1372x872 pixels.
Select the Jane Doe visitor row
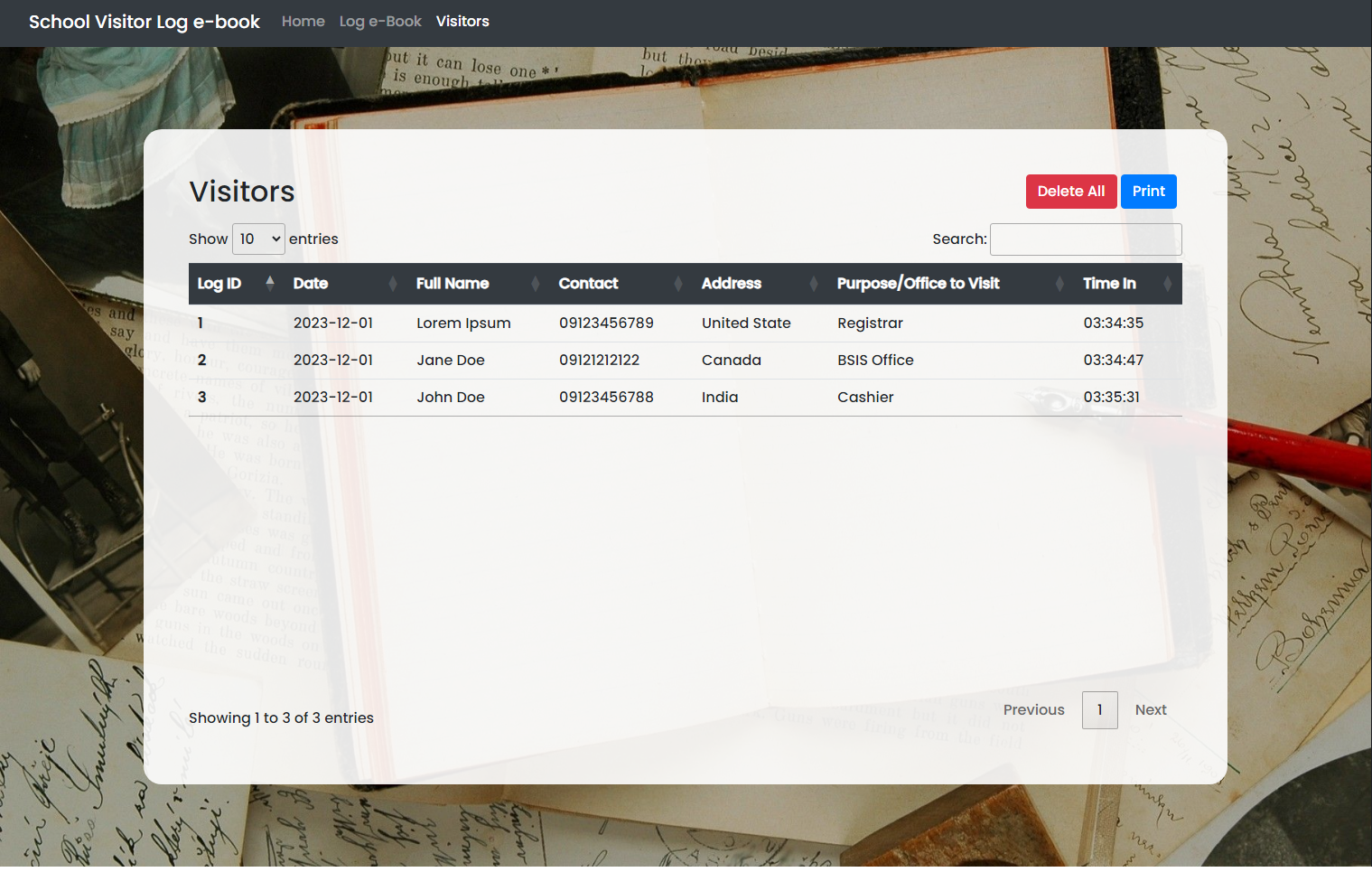[451, 361]
